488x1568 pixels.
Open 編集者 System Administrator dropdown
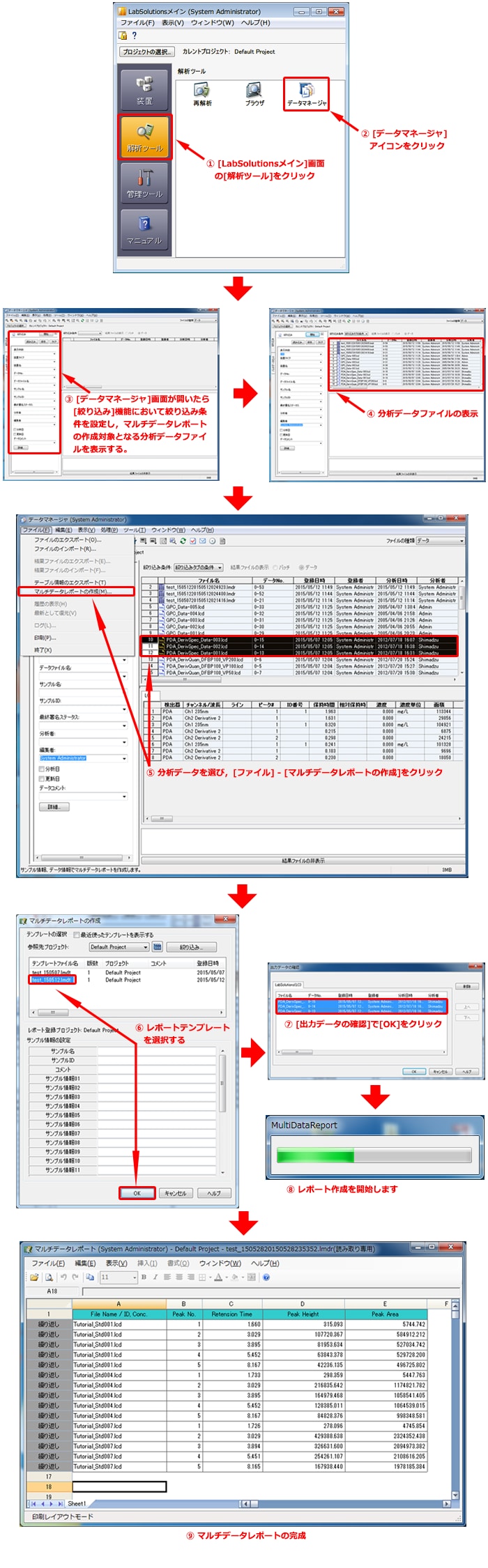click(84, 758)
